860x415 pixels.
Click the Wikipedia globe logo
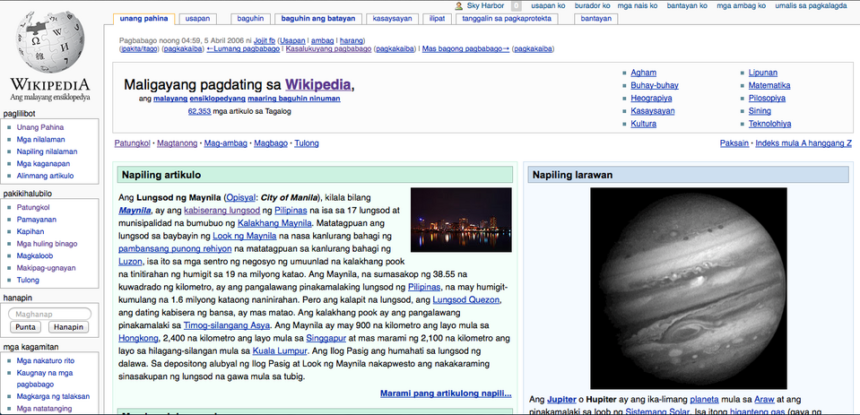[50, 42]
